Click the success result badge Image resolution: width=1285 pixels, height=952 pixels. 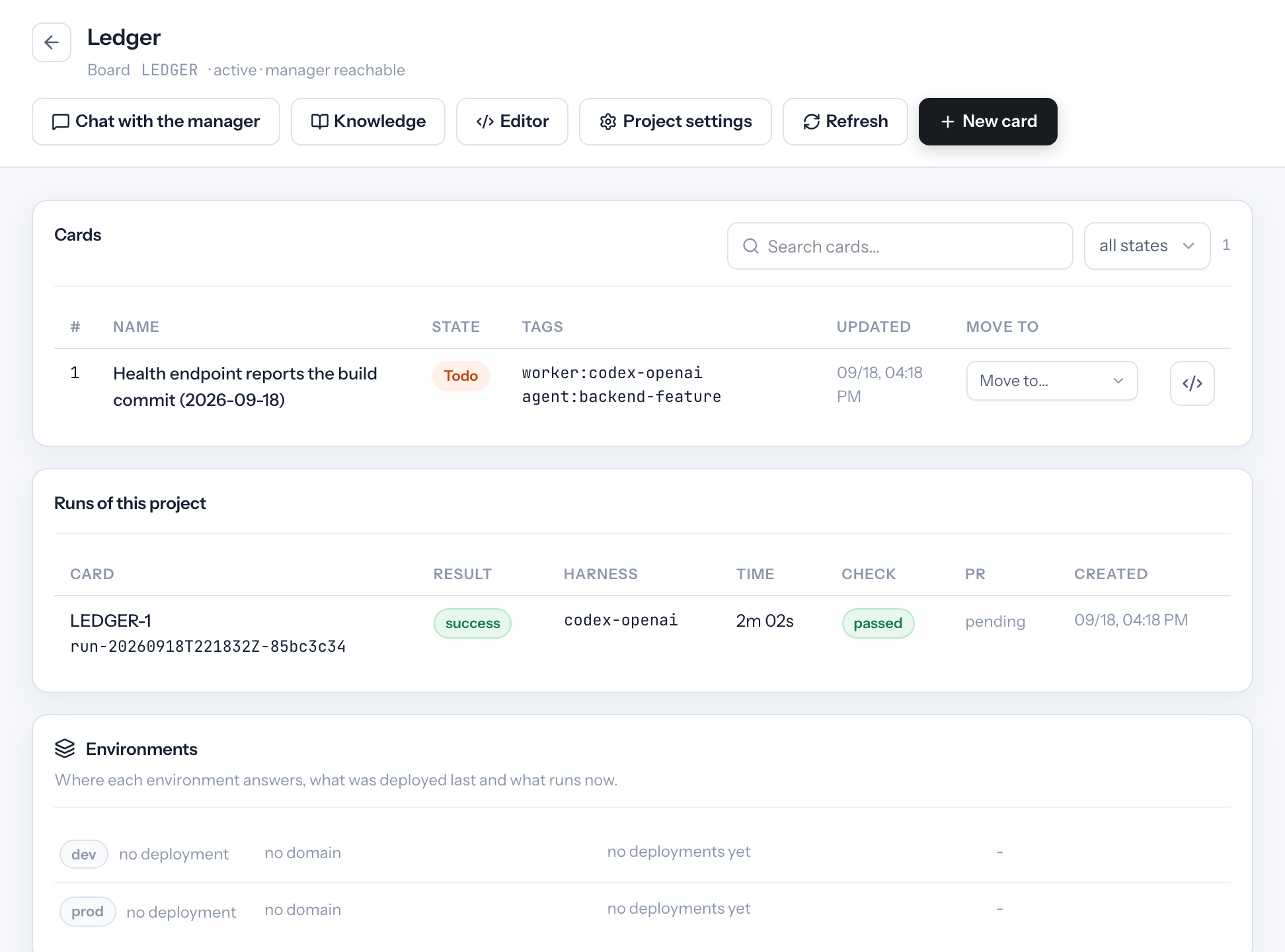[473, 623]
